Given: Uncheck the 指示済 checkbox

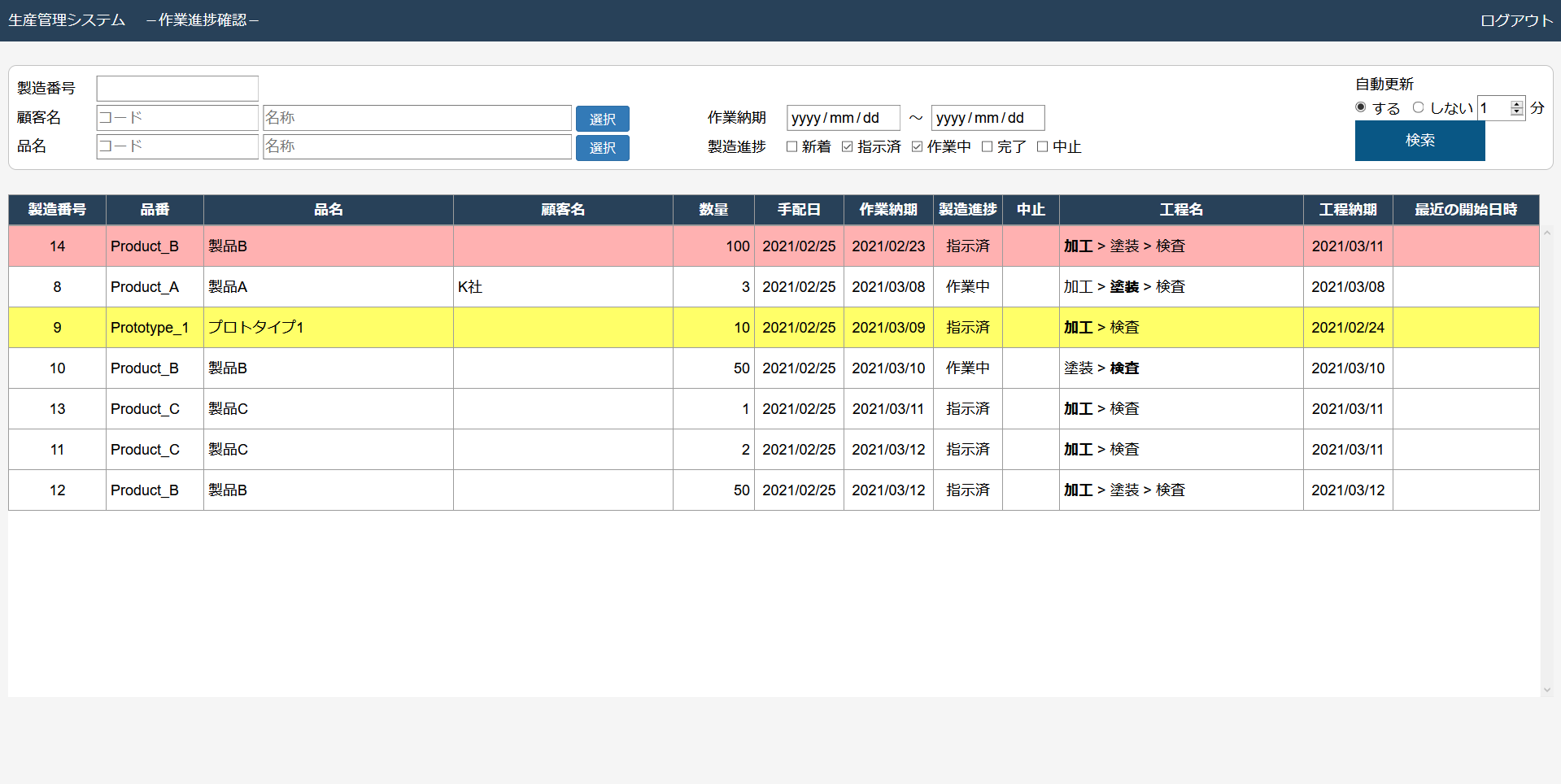Looking at the screenshot, I should (847, 147).
